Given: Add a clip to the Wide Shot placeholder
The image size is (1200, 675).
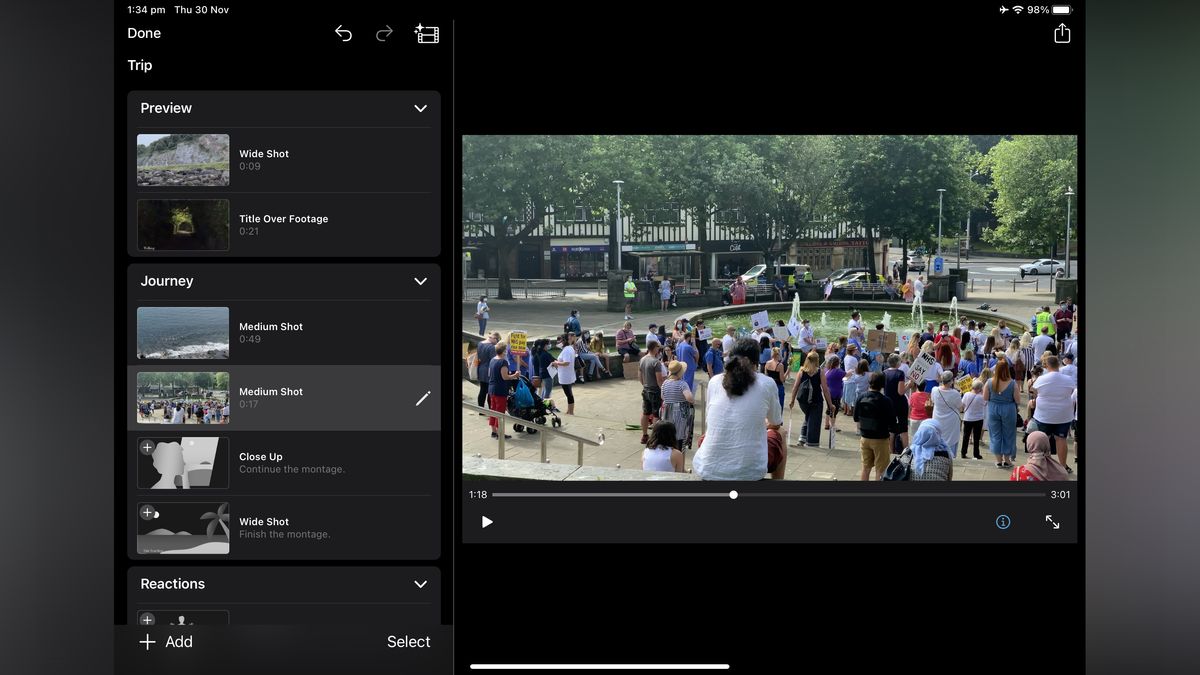Looking at the screenshot, I should pos(147,512).
